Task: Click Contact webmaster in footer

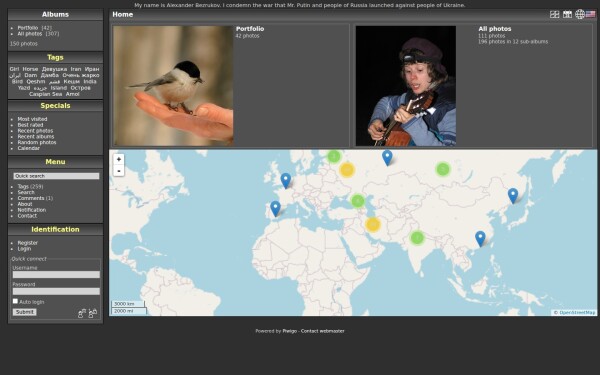Action: 323,331
